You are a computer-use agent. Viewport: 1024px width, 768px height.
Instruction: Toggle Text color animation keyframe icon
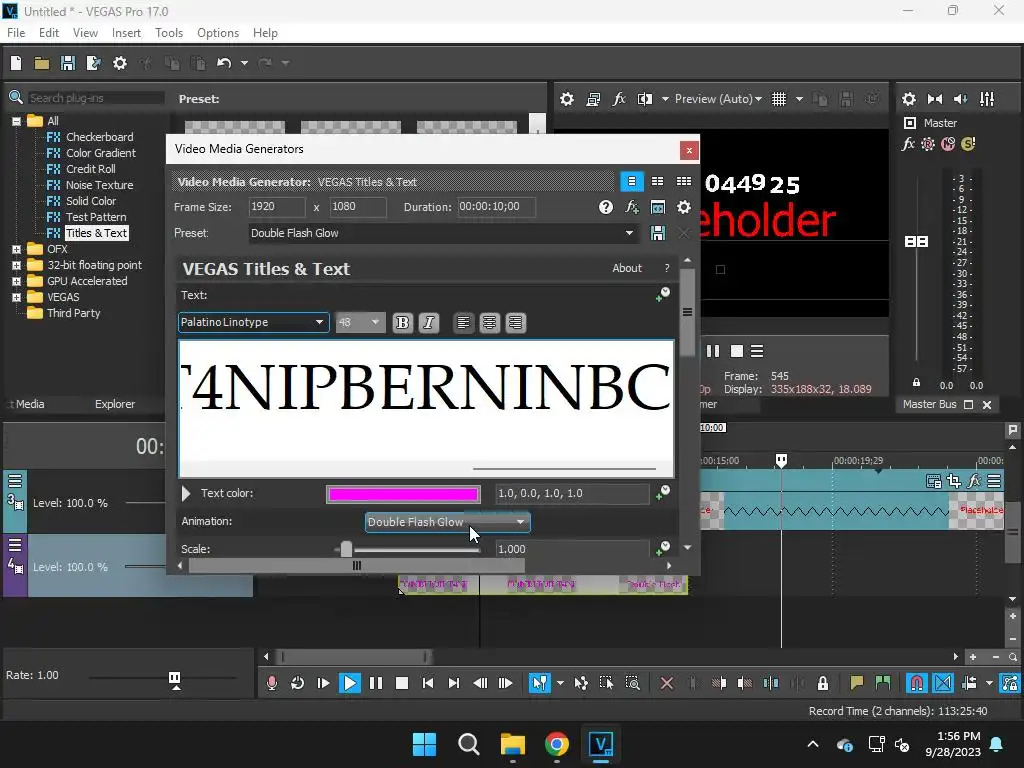[663, 493]
